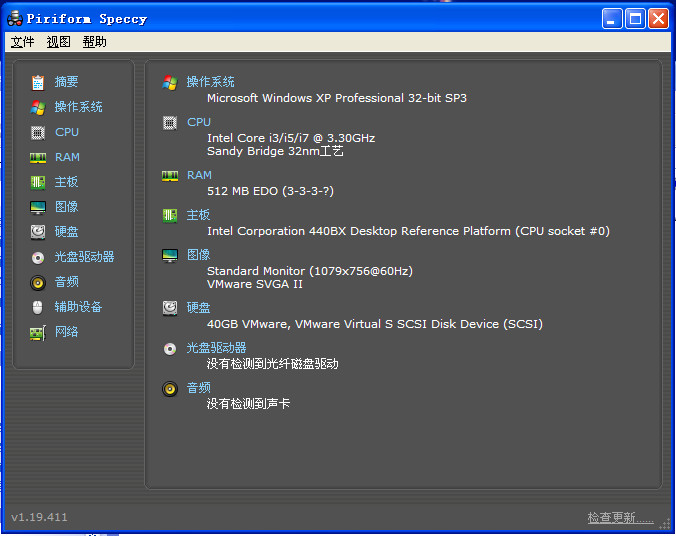Click the Intel Corporation 440BX Desktop text
Image resolution: width=676 pixels, height=536 pixels.
click(x=408, y=231)
